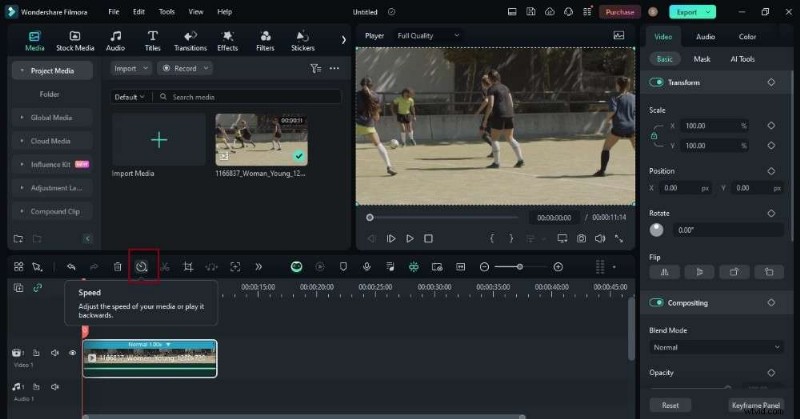
Task: Click the Rotate dial knob
Action: click(x=657, y=230)
